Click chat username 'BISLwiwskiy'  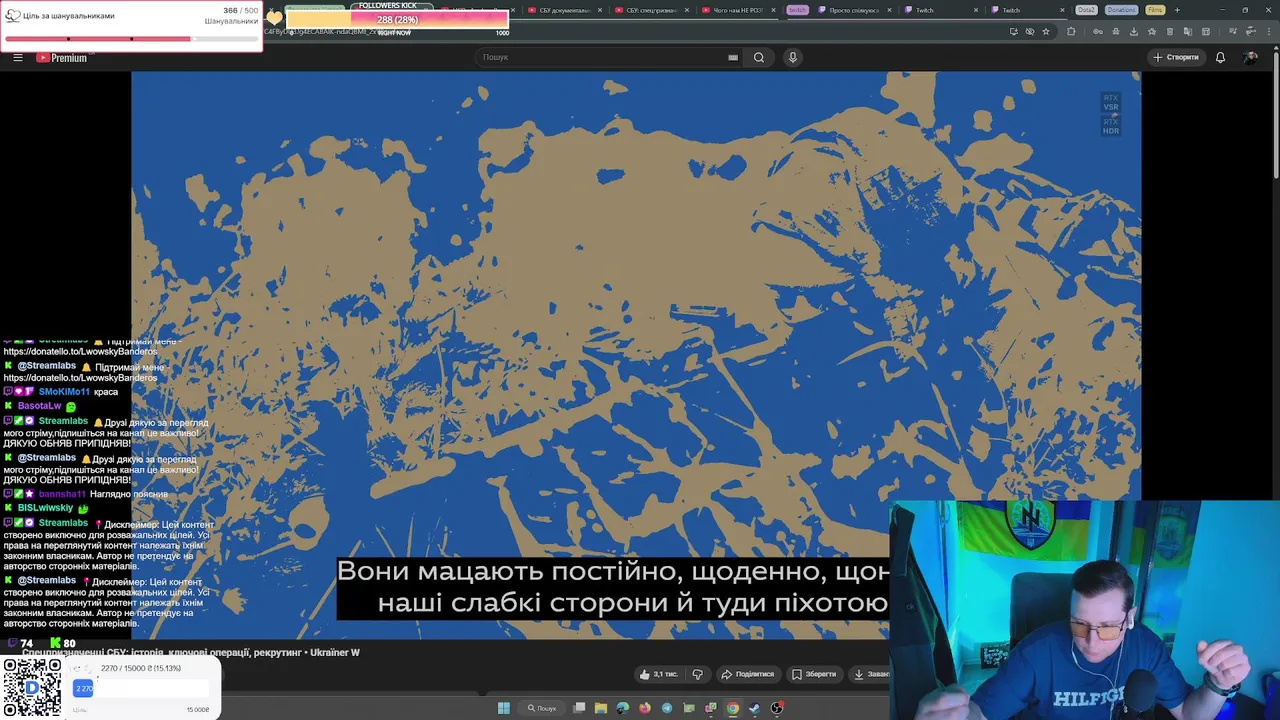pyautogui.click(x=45, y=508)
